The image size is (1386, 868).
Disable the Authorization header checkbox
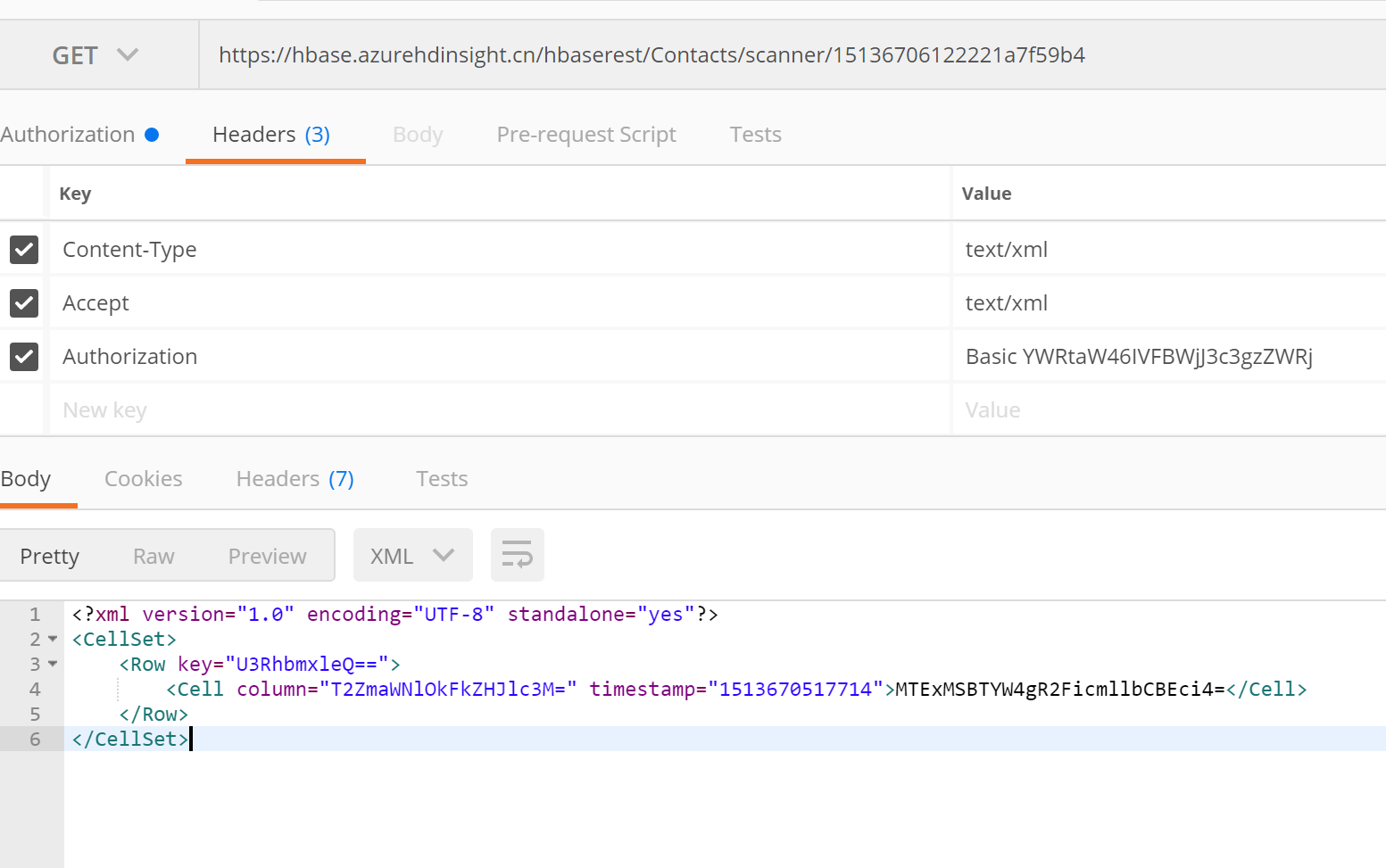pyautogui.click(x=24, y=357)
